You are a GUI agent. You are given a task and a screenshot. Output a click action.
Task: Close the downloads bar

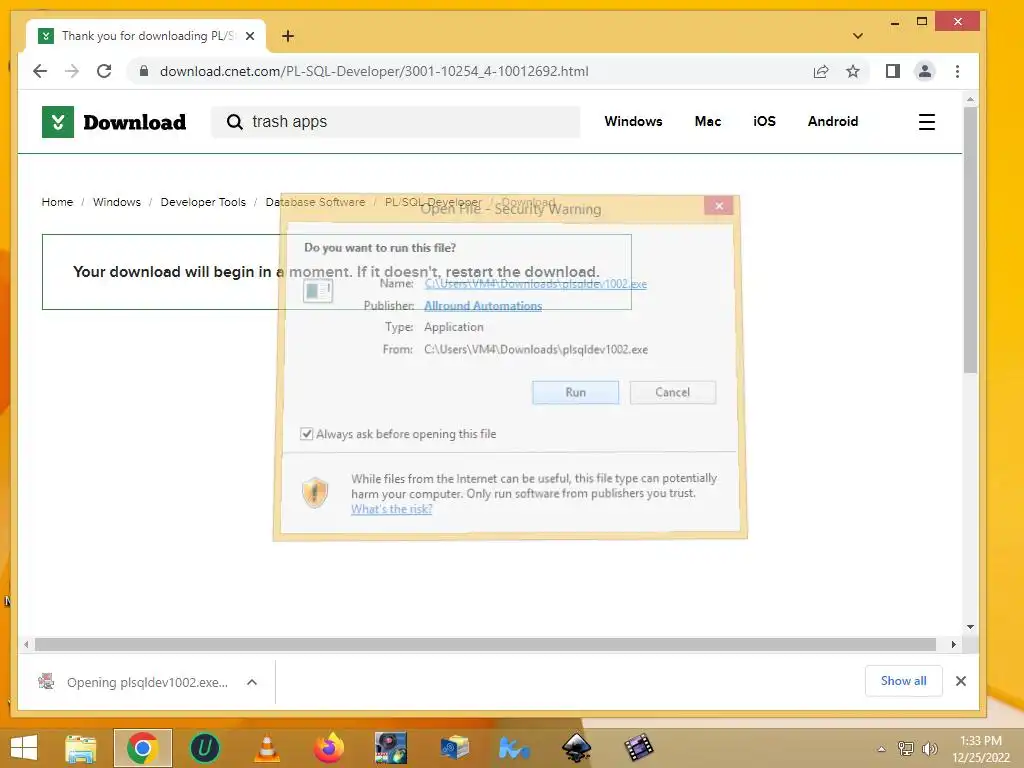pyautogui.click(x=961, y=681)
